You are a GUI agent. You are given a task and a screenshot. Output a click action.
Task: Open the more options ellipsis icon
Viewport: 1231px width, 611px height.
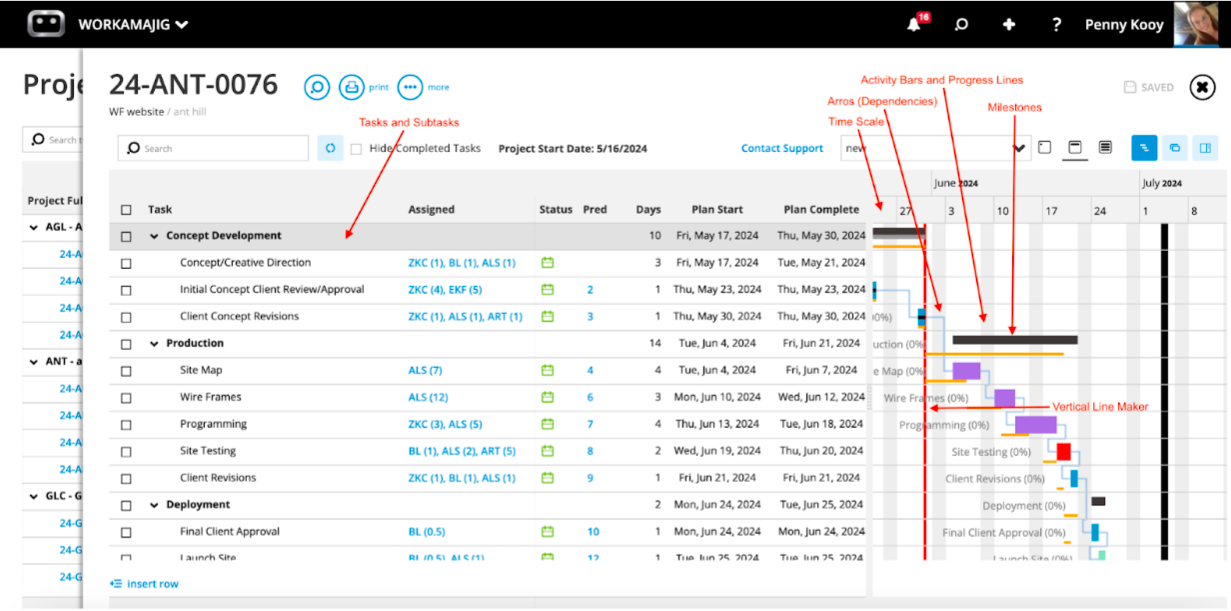pos(410,87)
